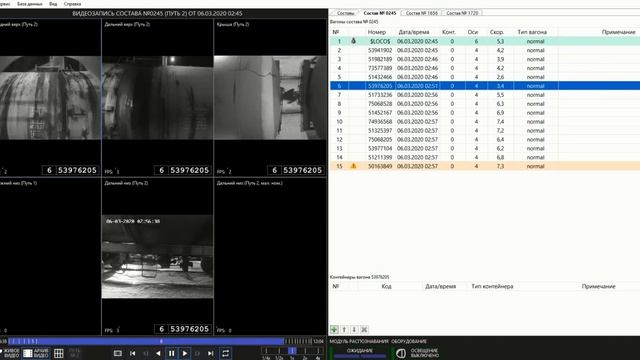This screenshot has width=640, height=360.
Task: Jump to the previous wagon recording
Action: [132, 353]
